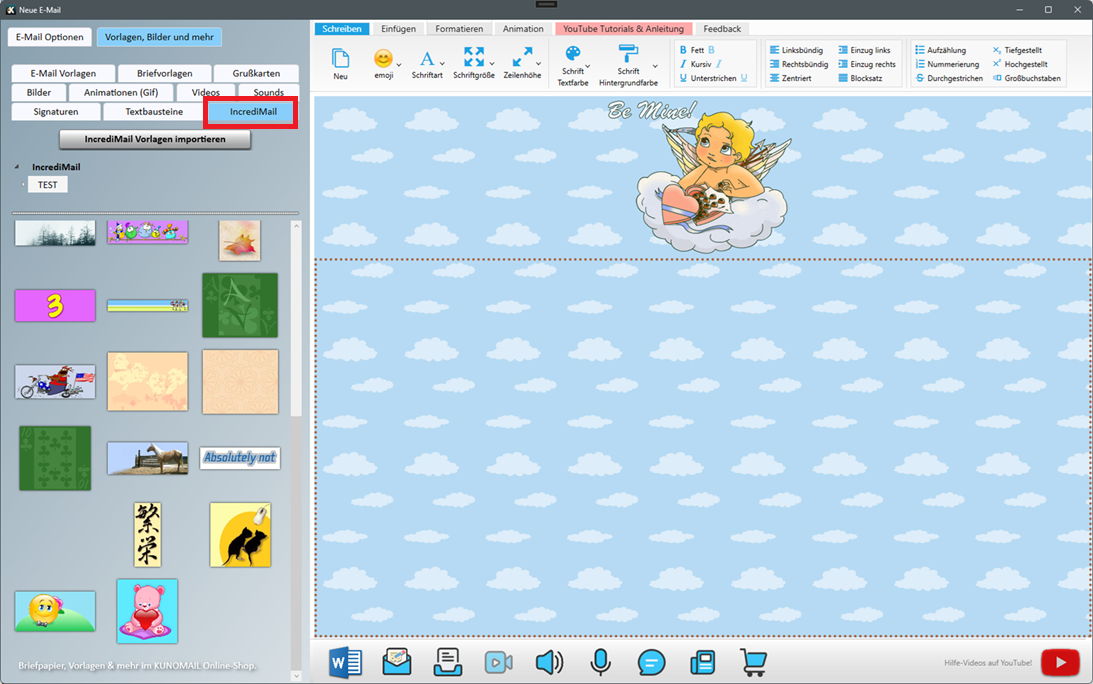This screenshot has height=684, width=1093.
Task: Click IncrediMail Vorlagen importieren button
Action: click(155, 139)
